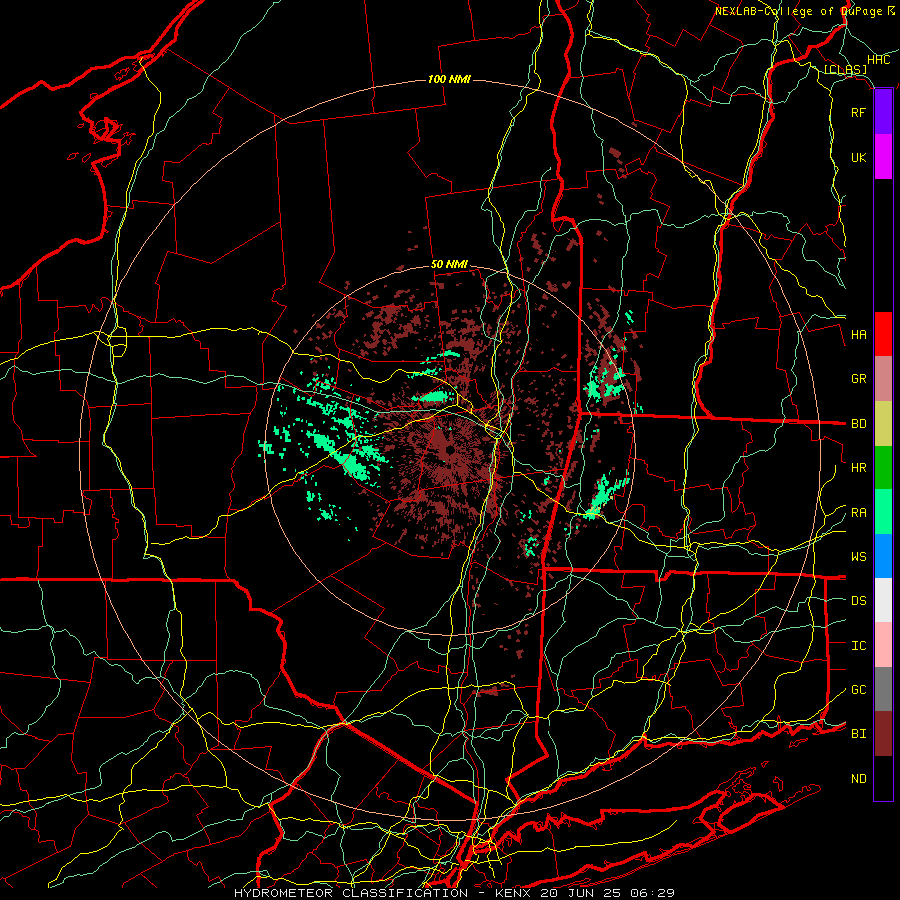Viewport: 900px width, 900px height.
Task: Click the IC legend label
Action: 859,646
